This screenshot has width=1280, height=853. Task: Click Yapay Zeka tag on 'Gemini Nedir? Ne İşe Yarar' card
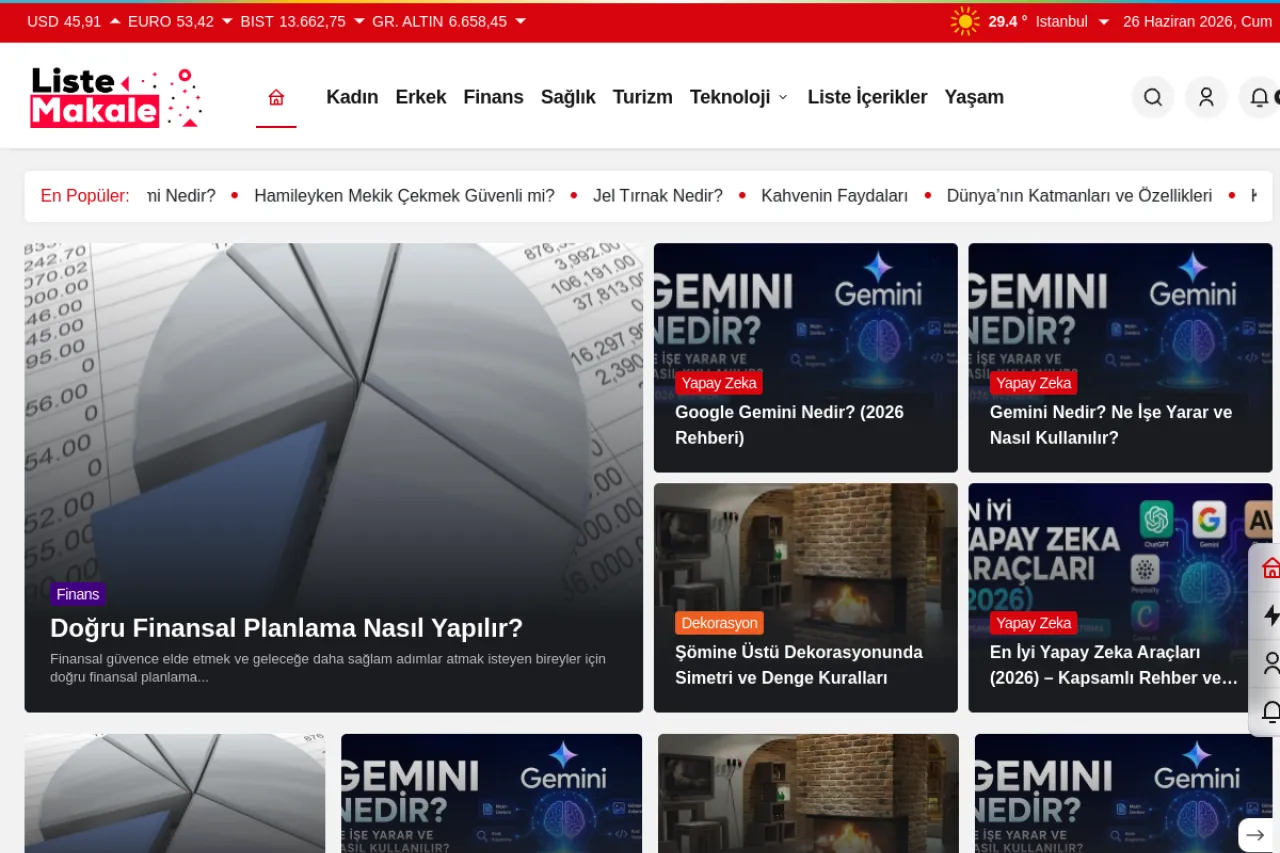[1034, 383]
